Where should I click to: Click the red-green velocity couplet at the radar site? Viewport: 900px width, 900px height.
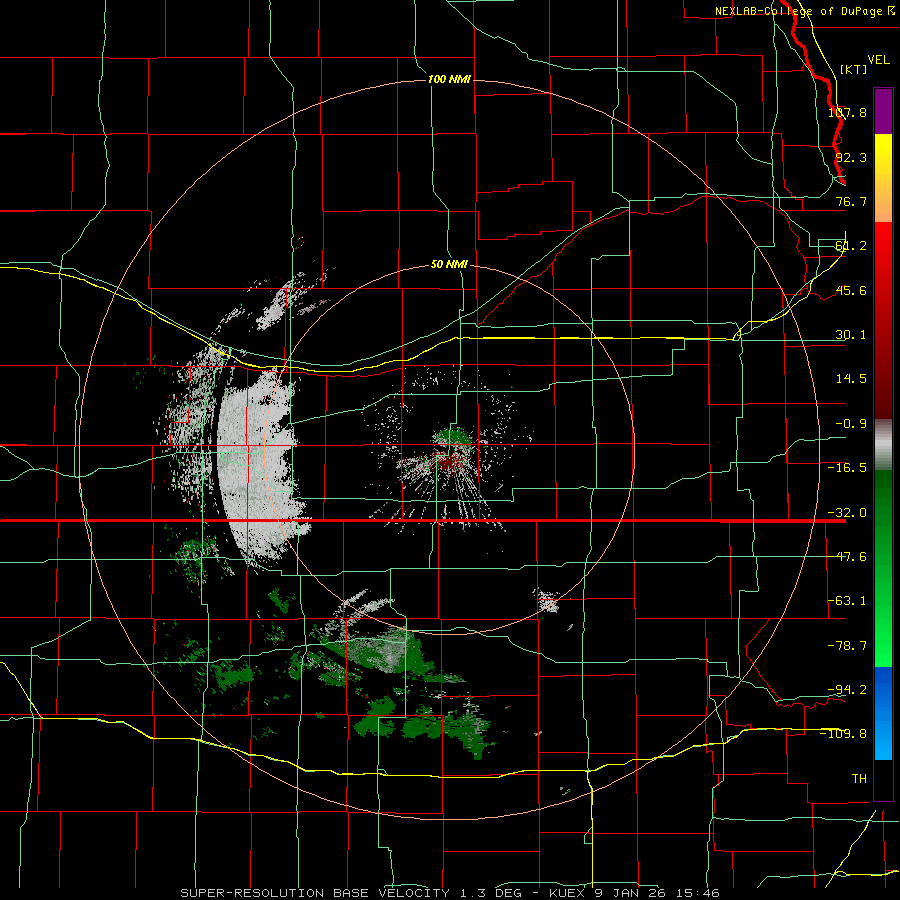451,451
